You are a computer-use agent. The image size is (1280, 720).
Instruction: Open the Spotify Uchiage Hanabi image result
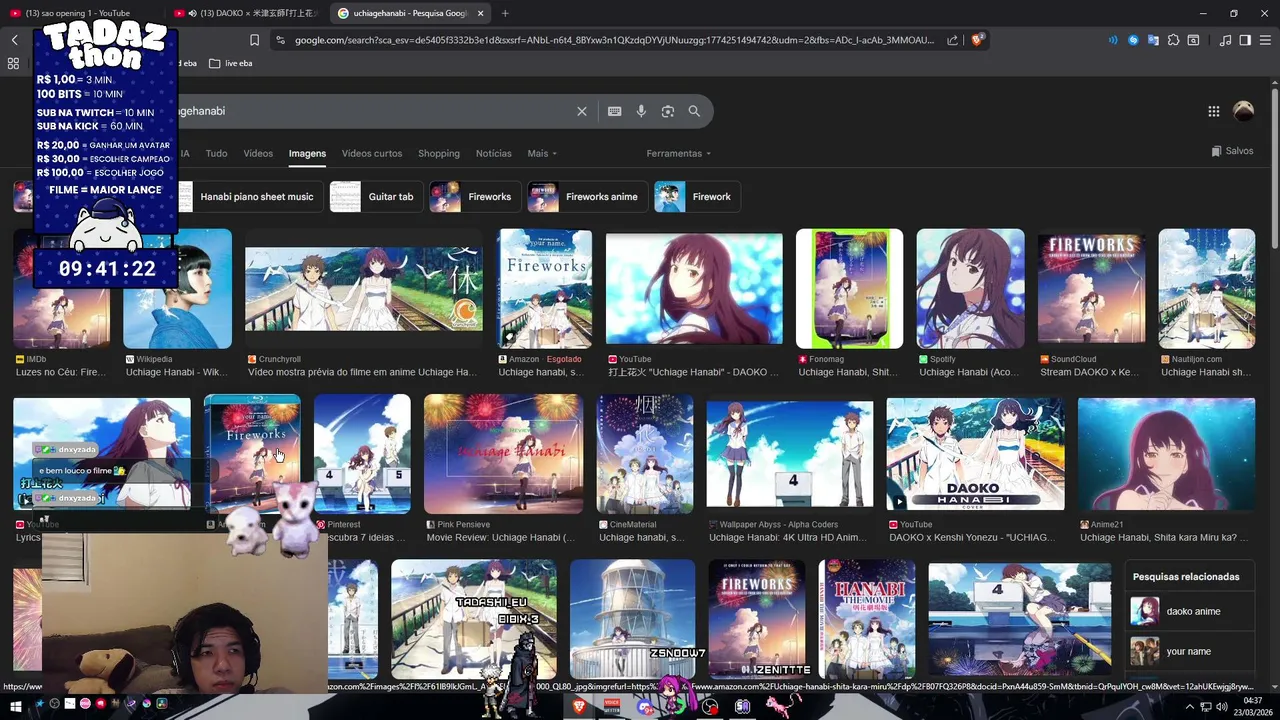(970, 289)
